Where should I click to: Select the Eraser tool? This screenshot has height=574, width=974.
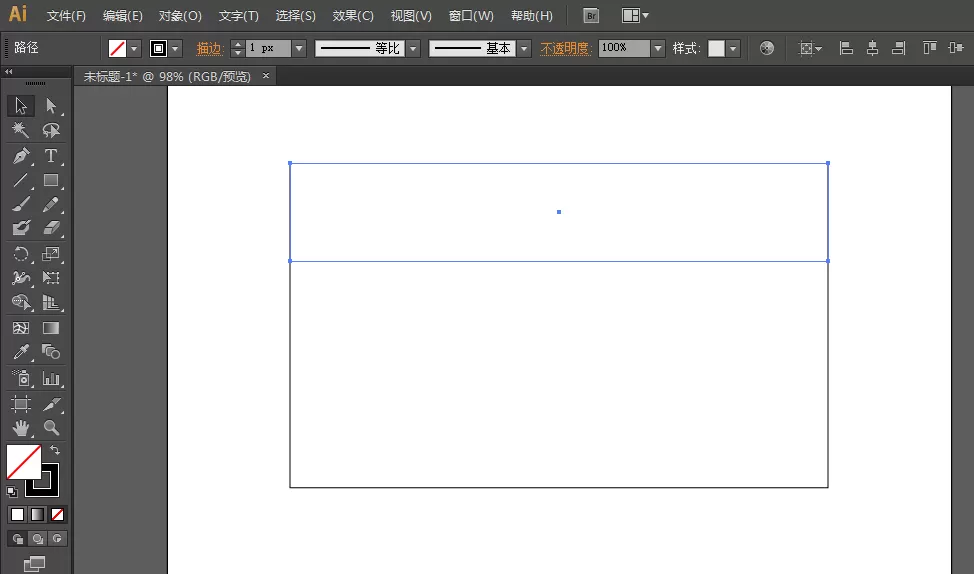pos(51,228)
